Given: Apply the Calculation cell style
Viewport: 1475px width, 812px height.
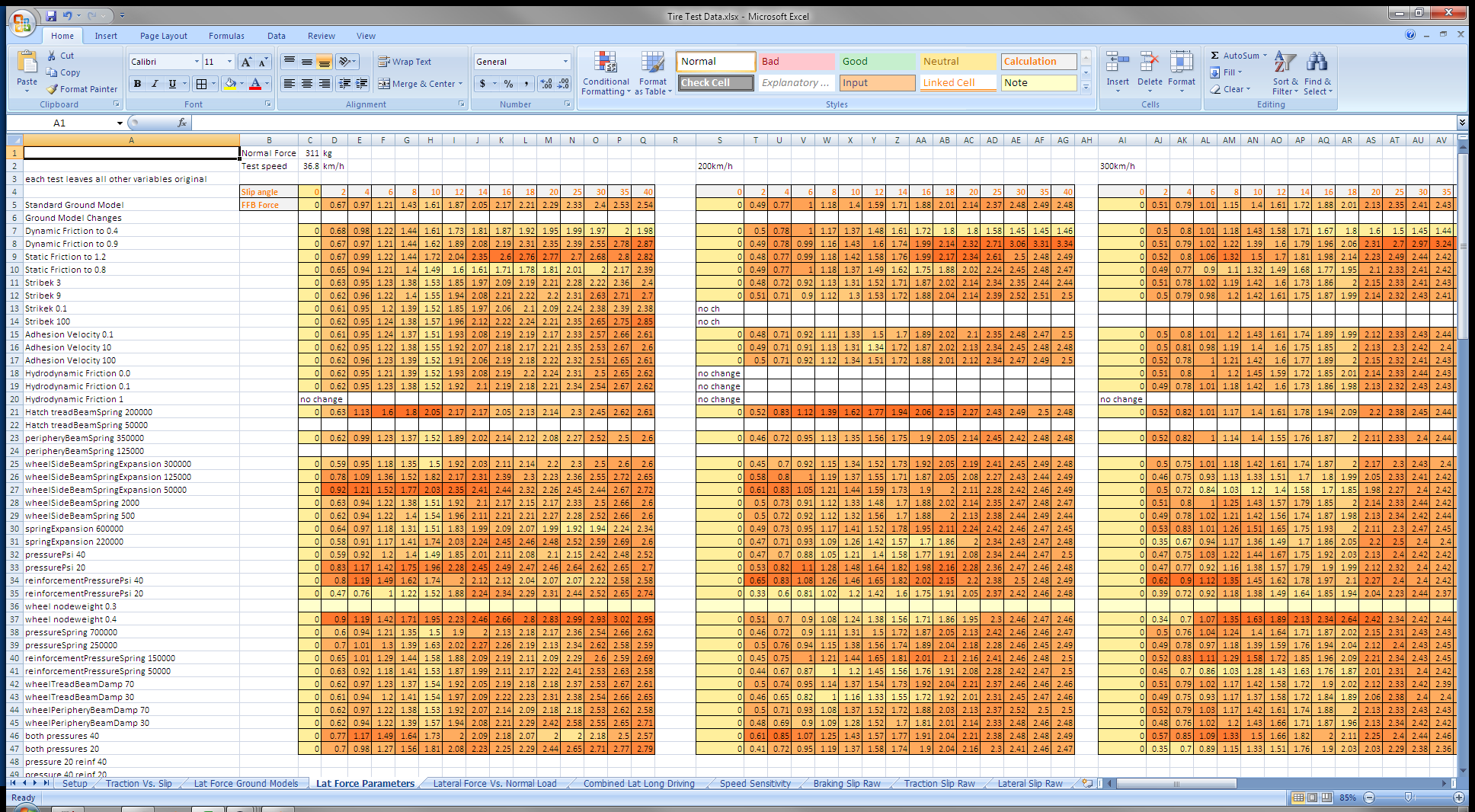Looking at the screenshot, I should pyautogui.click(x=1038, y=62).
